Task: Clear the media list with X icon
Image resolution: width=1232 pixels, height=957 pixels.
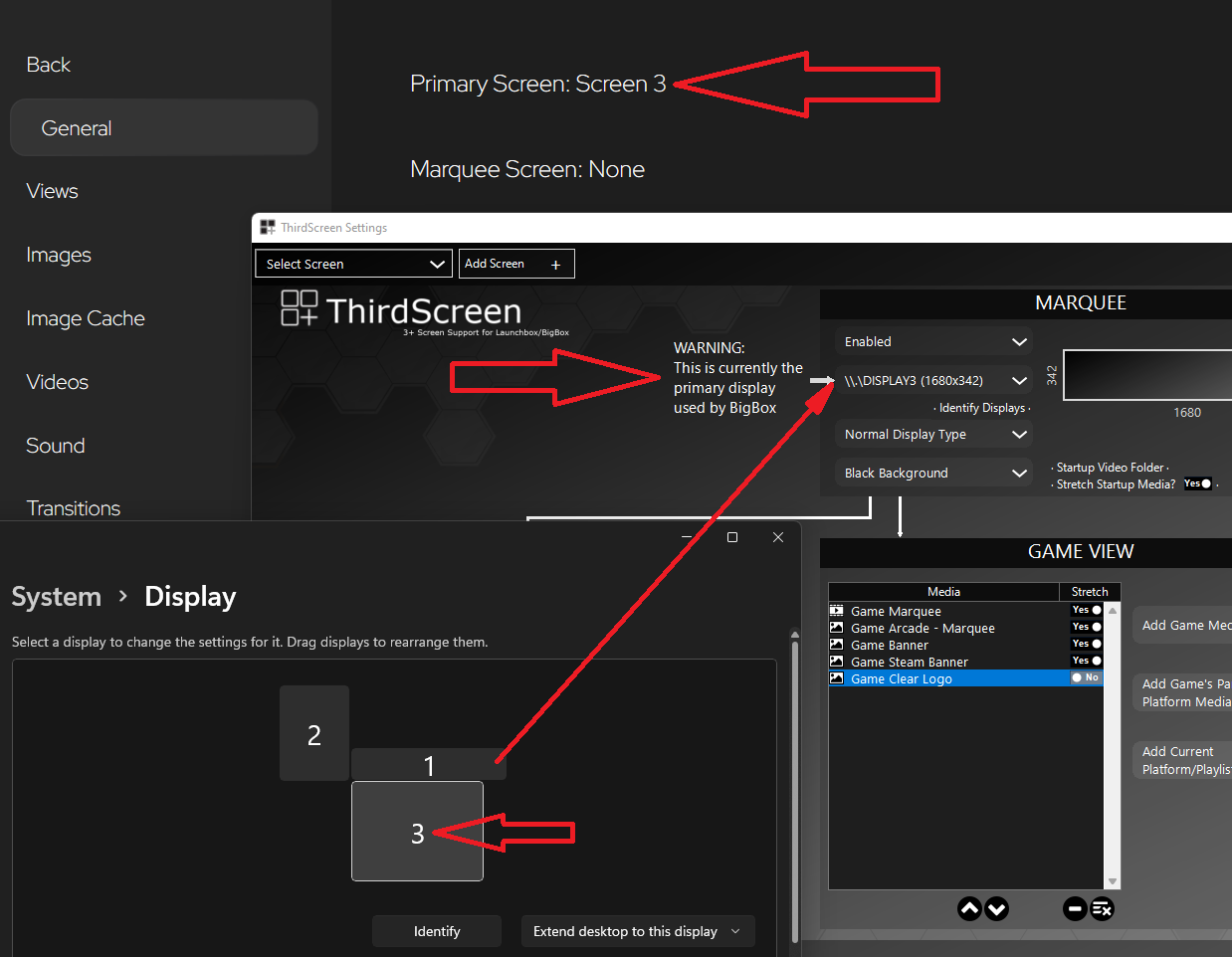Action: pos(1102,908)
